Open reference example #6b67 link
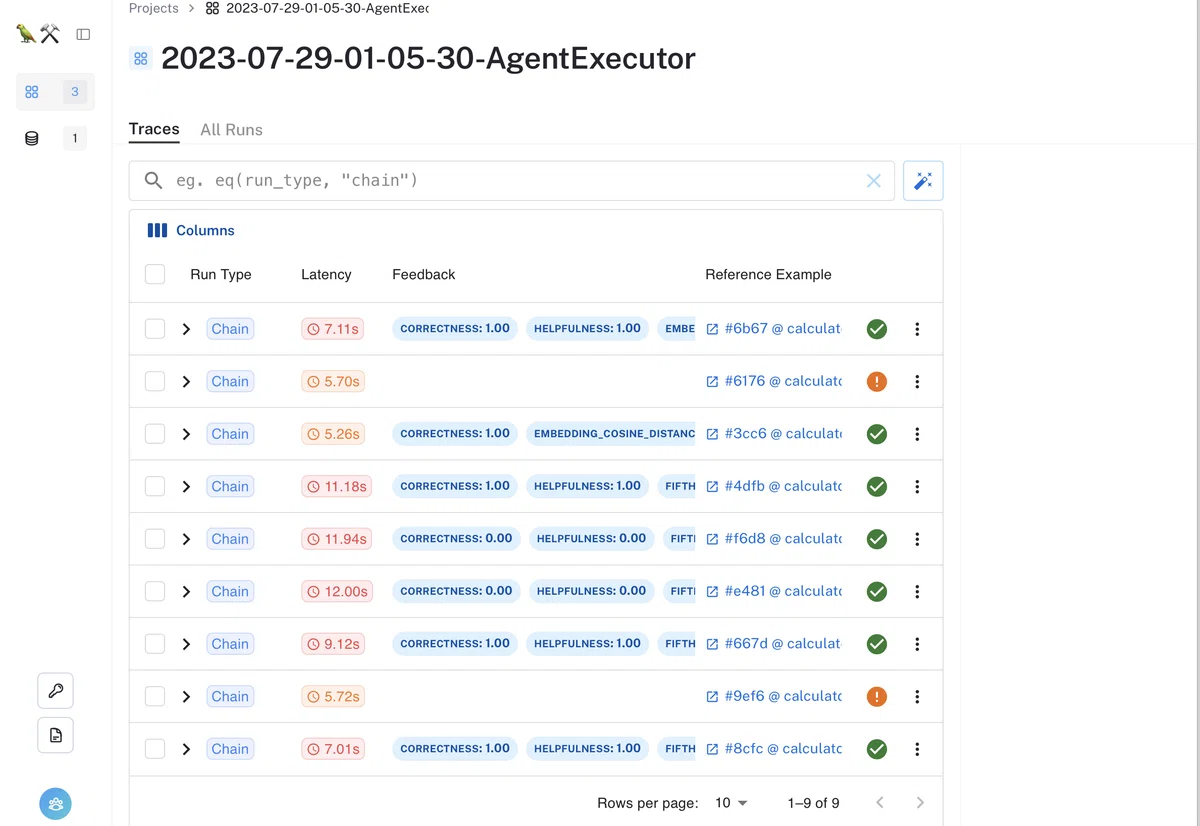 pos(774,329)
